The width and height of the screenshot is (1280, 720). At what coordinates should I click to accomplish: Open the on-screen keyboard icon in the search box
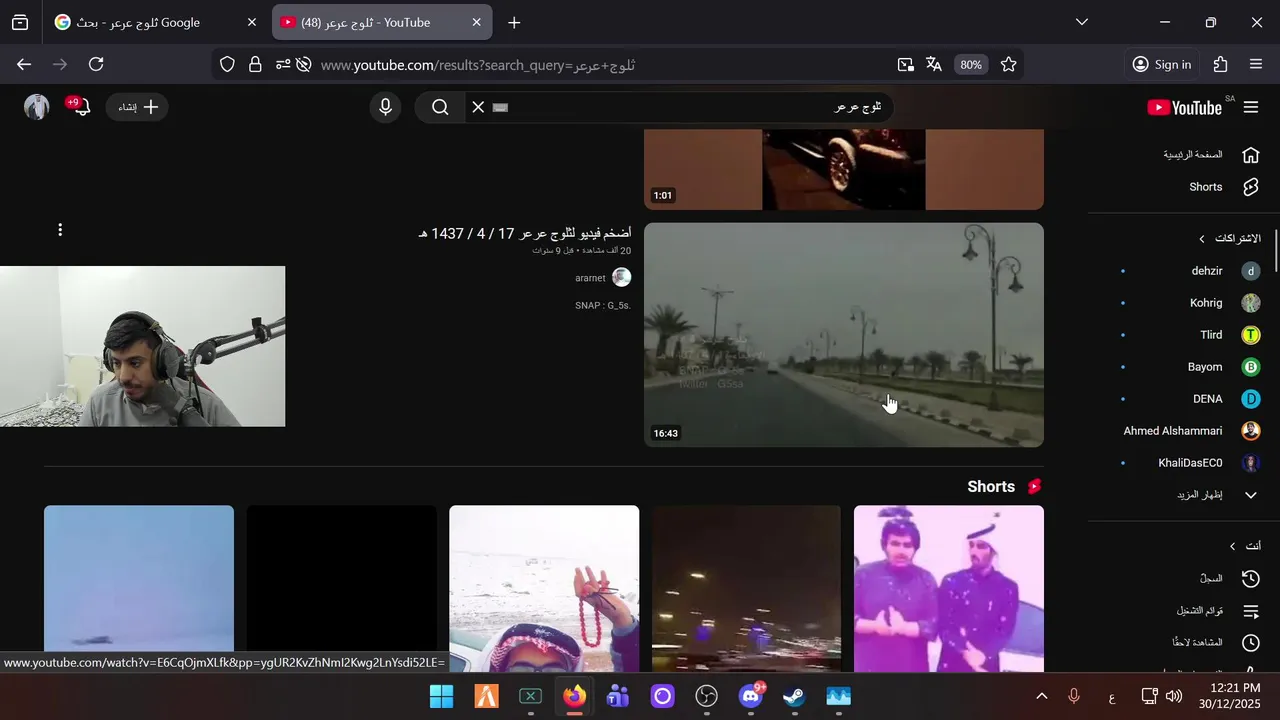[501, 107]
